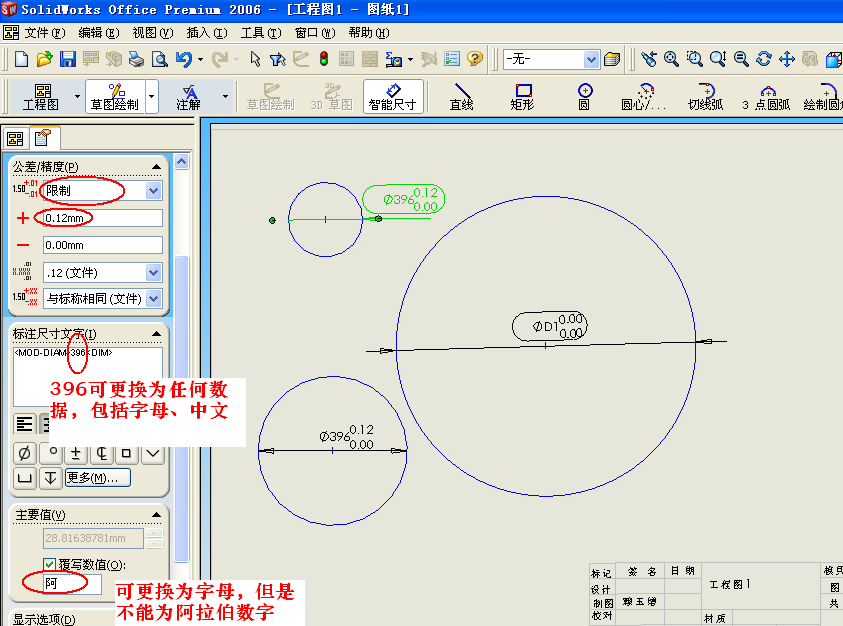
Task: Open the 文件(F) menu
Action: (45, 33)
